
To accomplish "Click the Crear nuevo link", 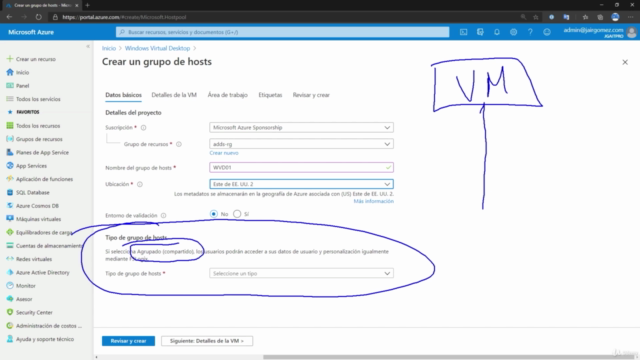I will click(224, 153).
